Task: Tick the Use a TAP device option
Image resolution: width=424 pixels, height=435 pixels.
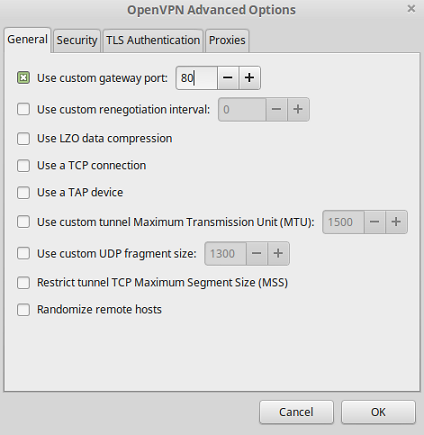Action: (x=23, y=192)
